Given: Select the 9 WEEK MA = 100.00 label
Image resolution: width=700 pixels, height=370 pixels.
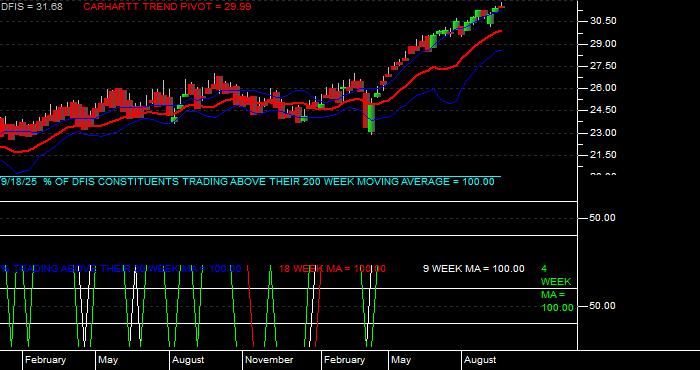Looking at the screenshot, I should pyautogui.click(x=474, y=269).
